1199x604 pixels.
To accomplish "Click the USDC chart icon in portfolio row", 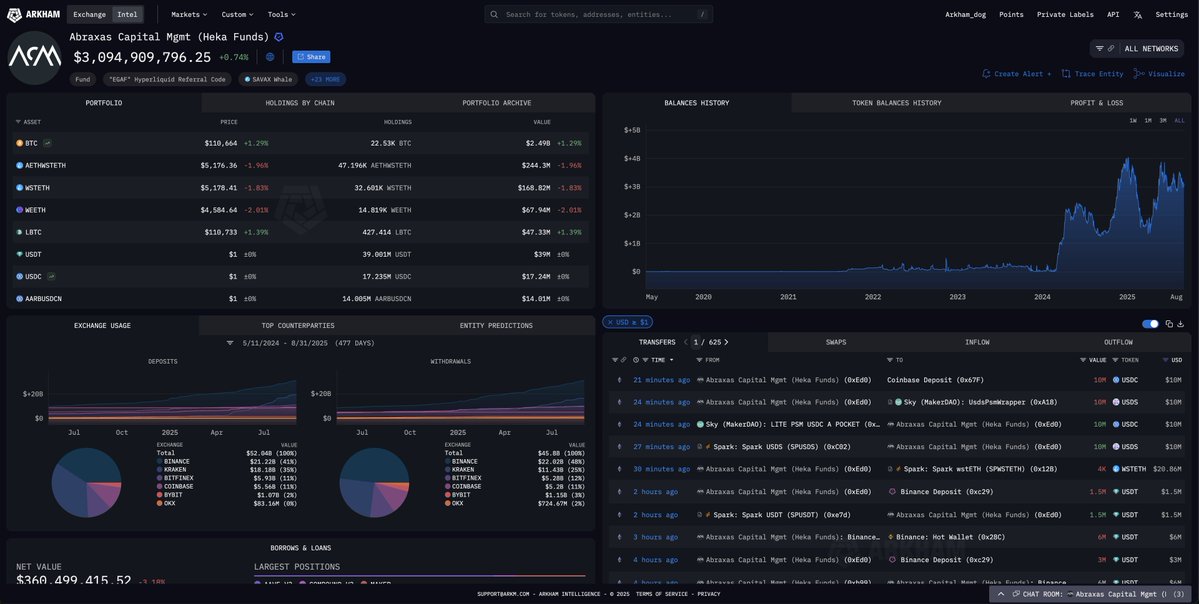I will click(x=51, y=276).
